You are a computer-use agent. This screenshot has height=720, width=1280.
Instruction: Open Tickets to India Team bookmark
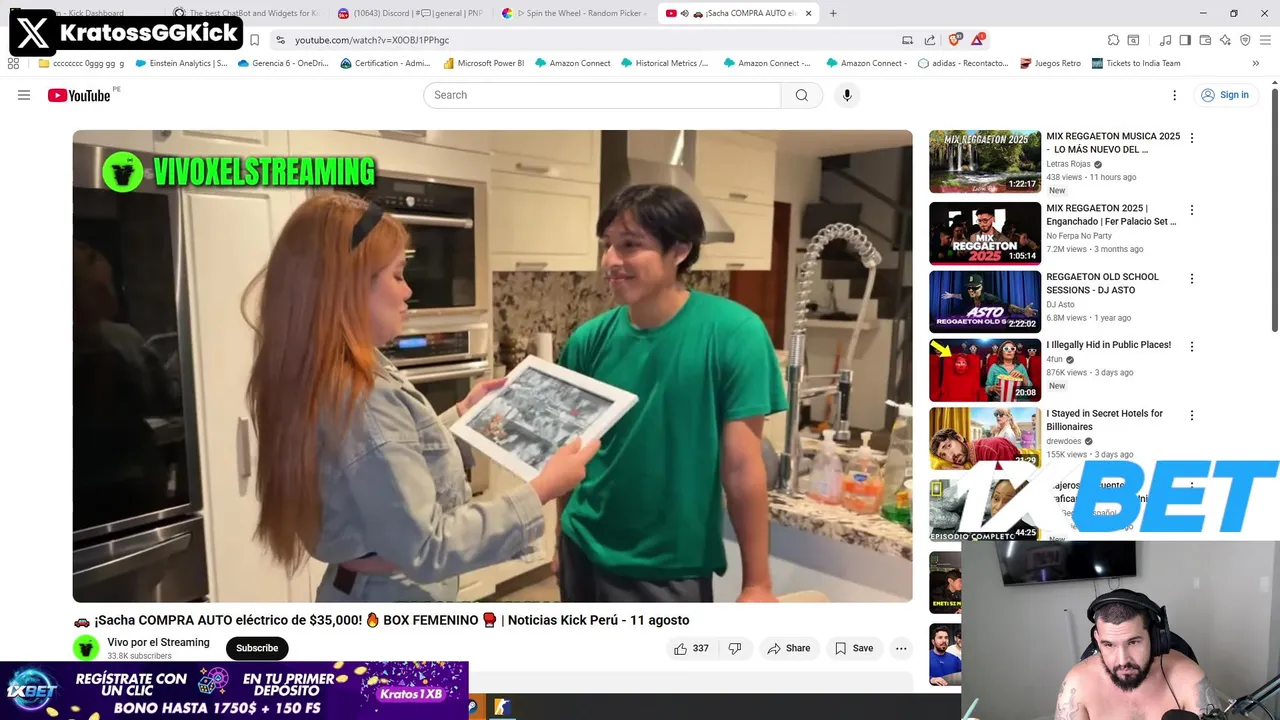pos(1136,63)
